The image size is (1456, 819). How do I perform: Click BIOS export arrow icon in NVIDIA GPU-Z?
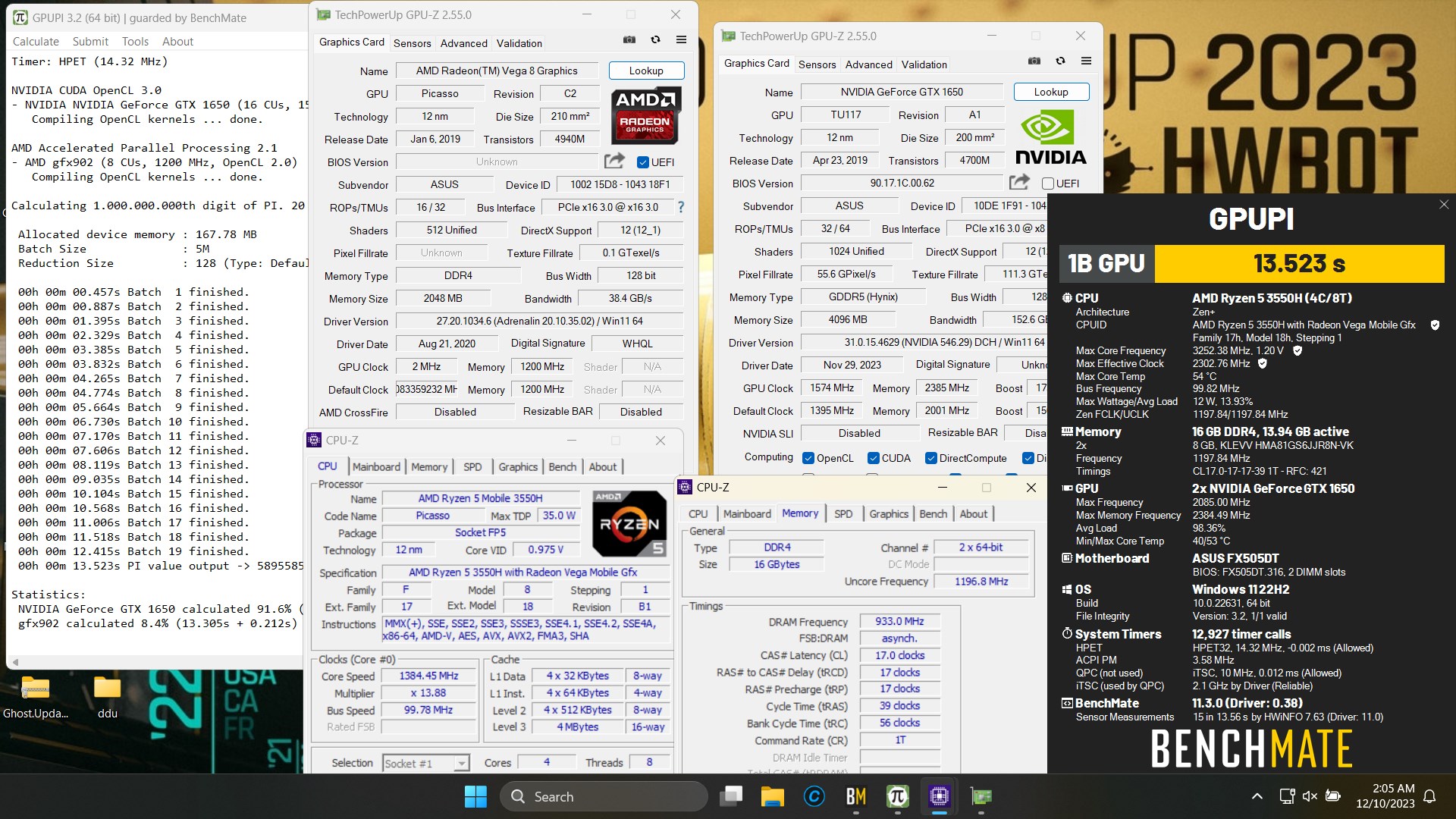pyautogui.click(x=1019, y=182)
